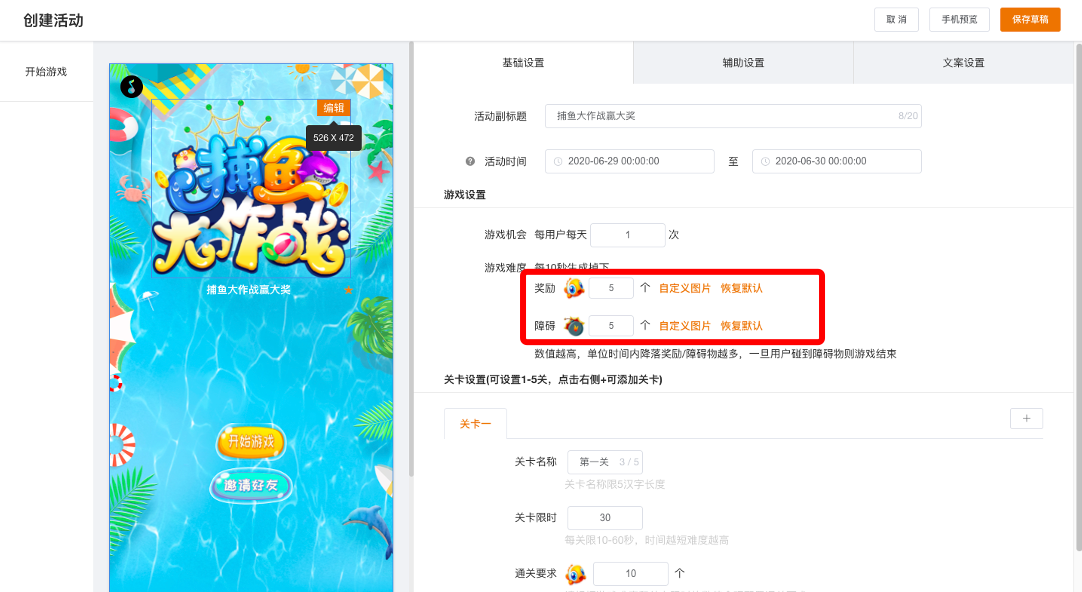
Task: Click the 手机预览 button
Action: point(959,19)
